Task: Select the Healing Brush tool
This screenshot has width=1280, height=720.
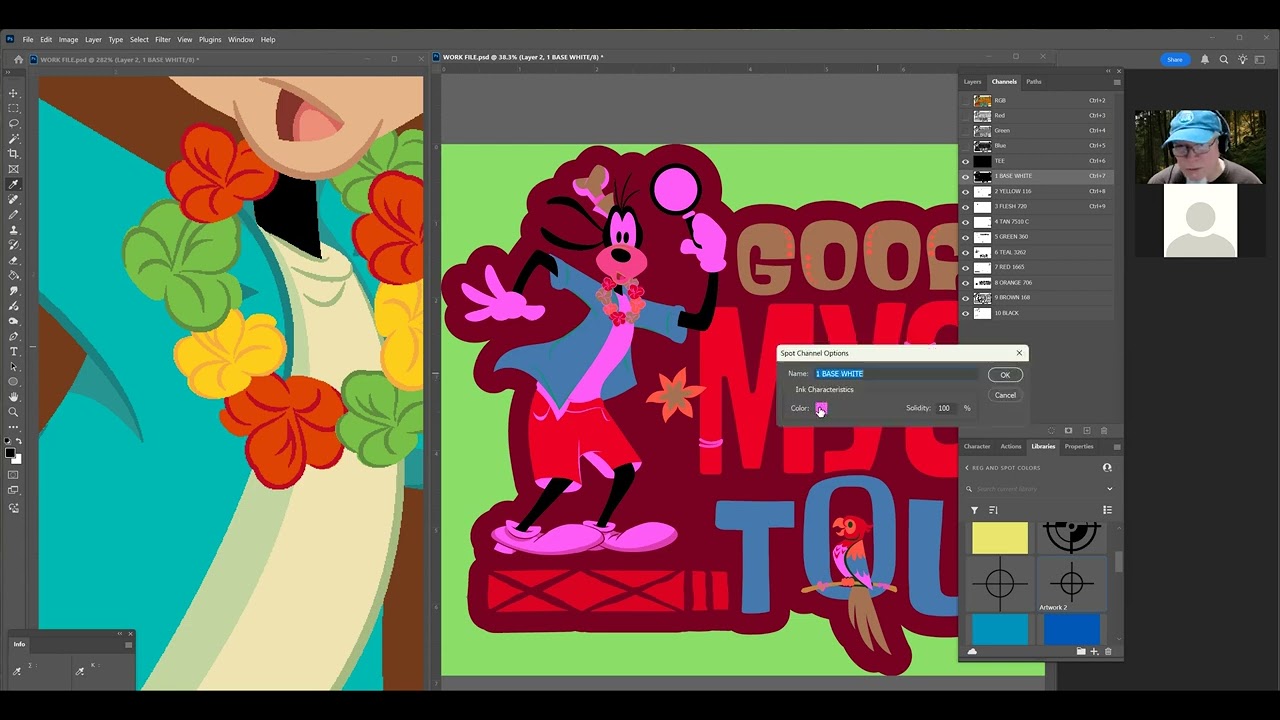Action: 13,199
